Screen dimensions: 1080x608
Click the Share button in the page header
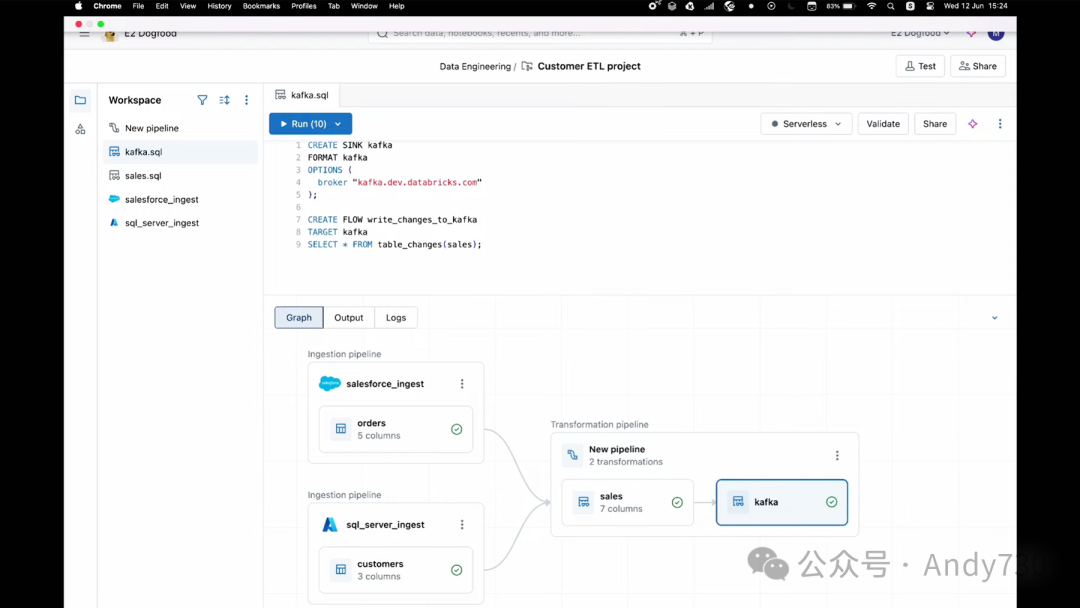[978, 66]
